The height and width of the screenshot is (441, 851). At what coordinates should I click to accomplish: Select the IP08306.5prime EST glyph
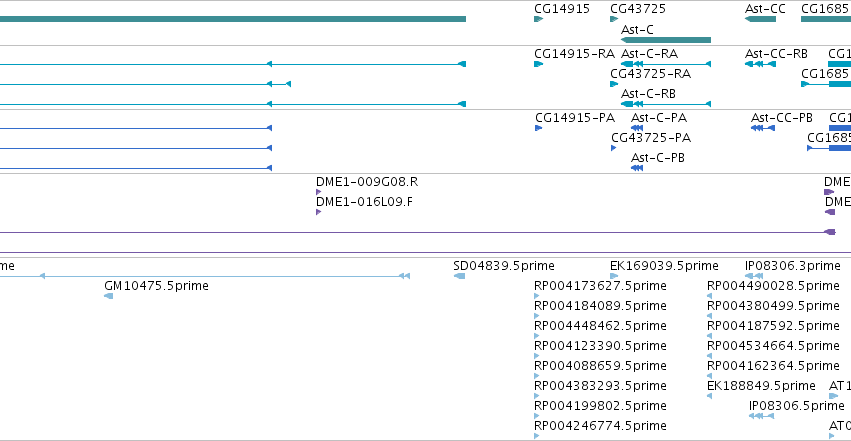point(761,416)
